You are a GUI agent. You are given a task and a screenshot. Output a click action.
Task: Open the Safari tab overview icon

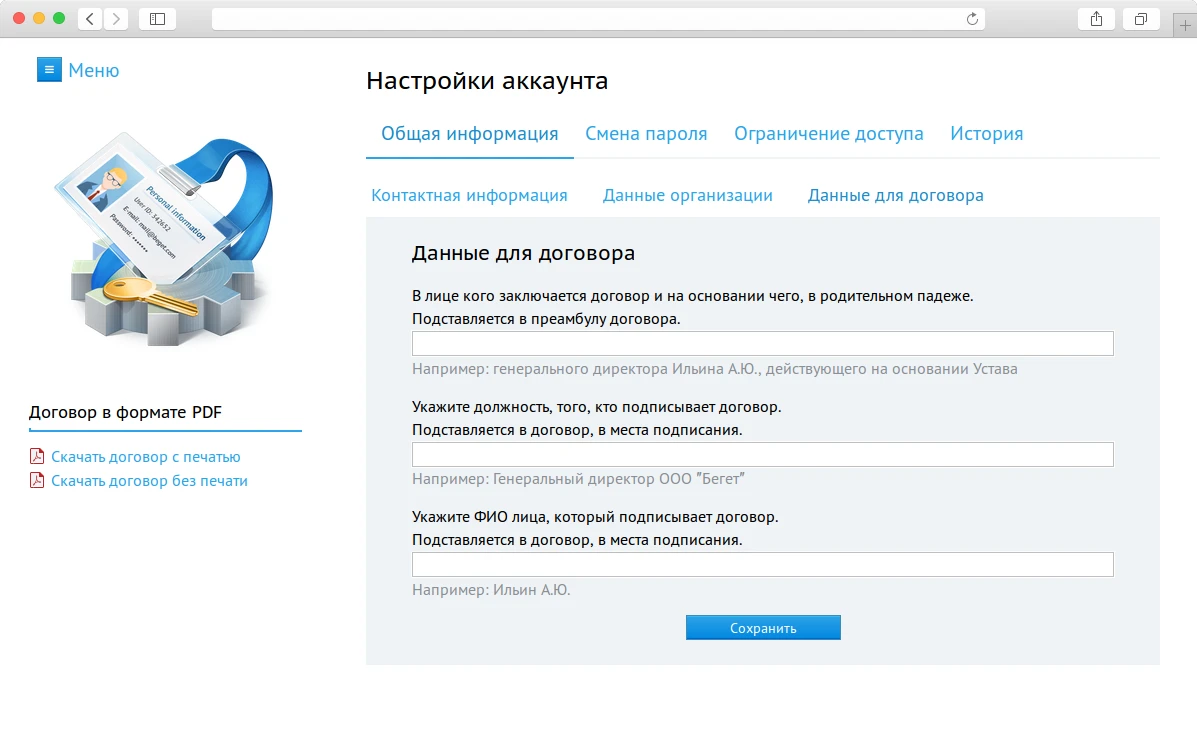pyautogui.click(x=1140, y=18)
